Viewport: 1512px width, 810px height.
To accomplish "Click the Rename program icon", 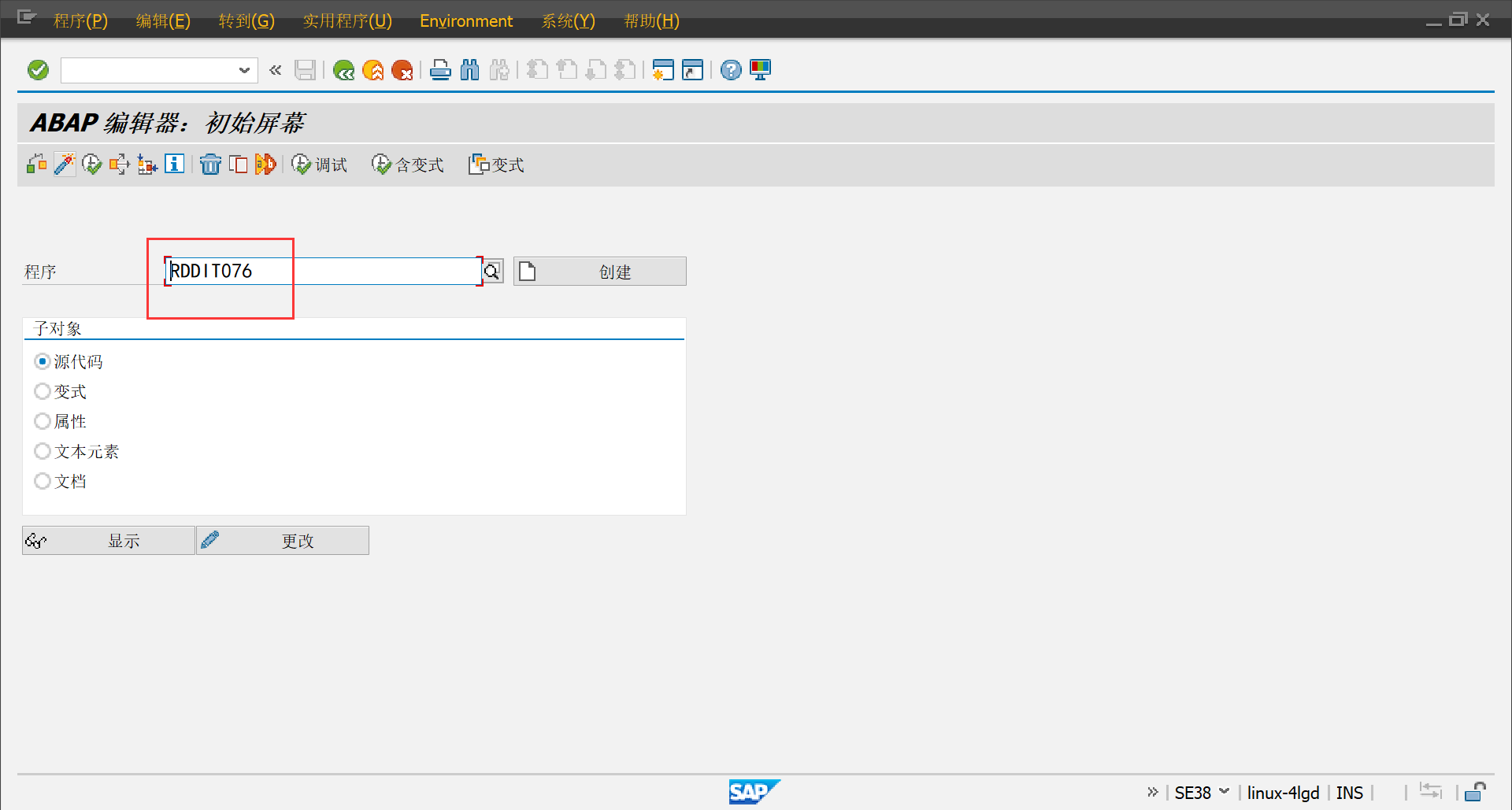I will click(265, 164).
